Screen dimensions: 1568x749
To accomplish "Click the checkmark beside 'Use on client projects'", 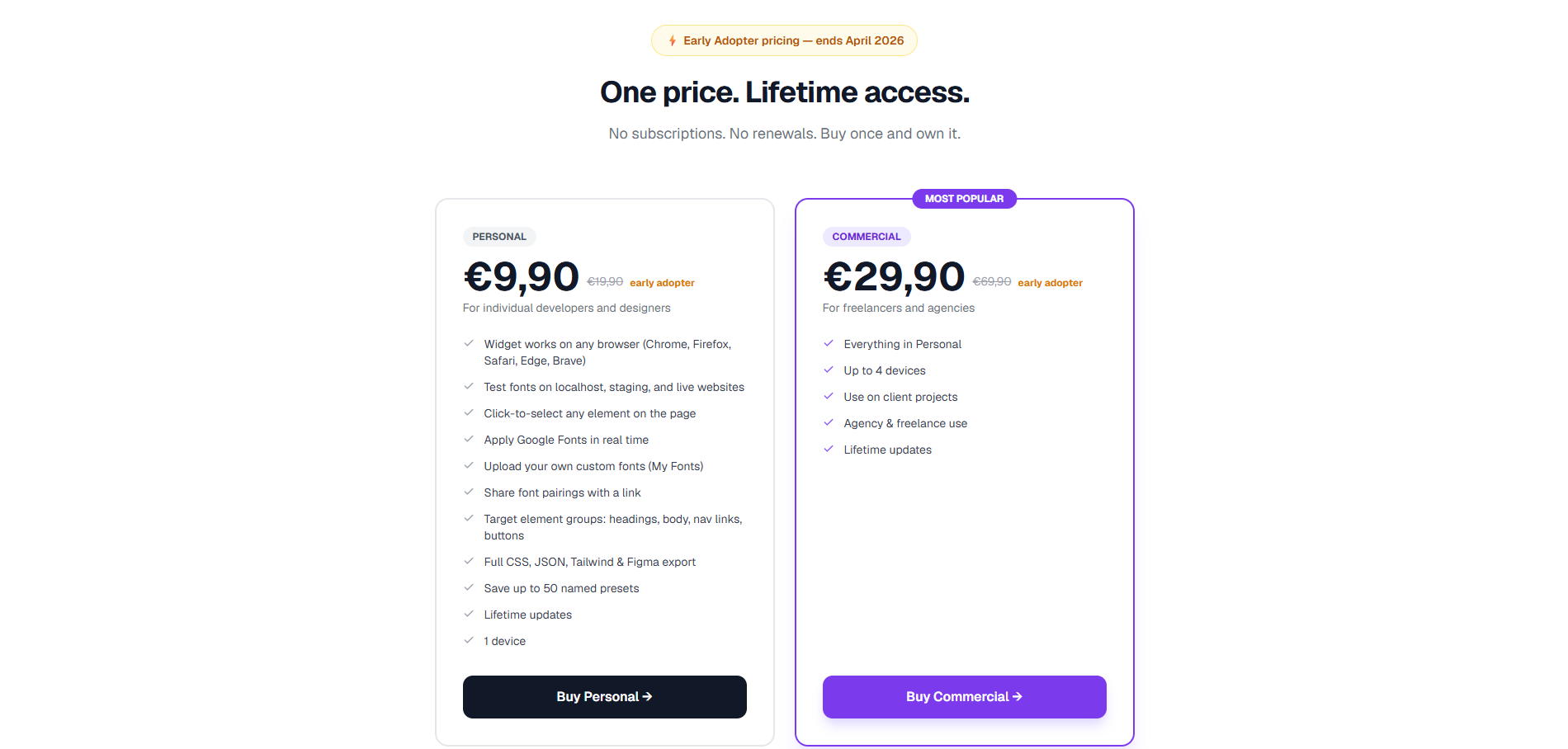I will 829,396.
